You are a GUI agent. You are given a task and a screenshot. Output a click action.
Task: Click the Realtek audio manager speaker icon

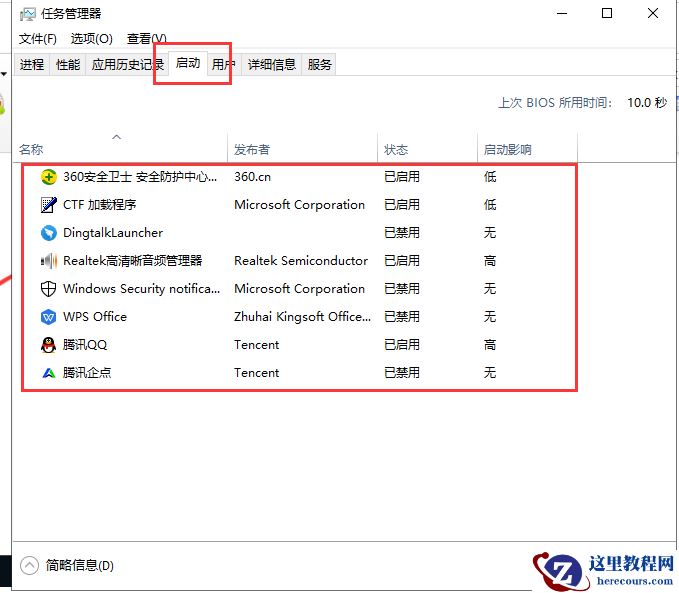[x=48, y=261]
